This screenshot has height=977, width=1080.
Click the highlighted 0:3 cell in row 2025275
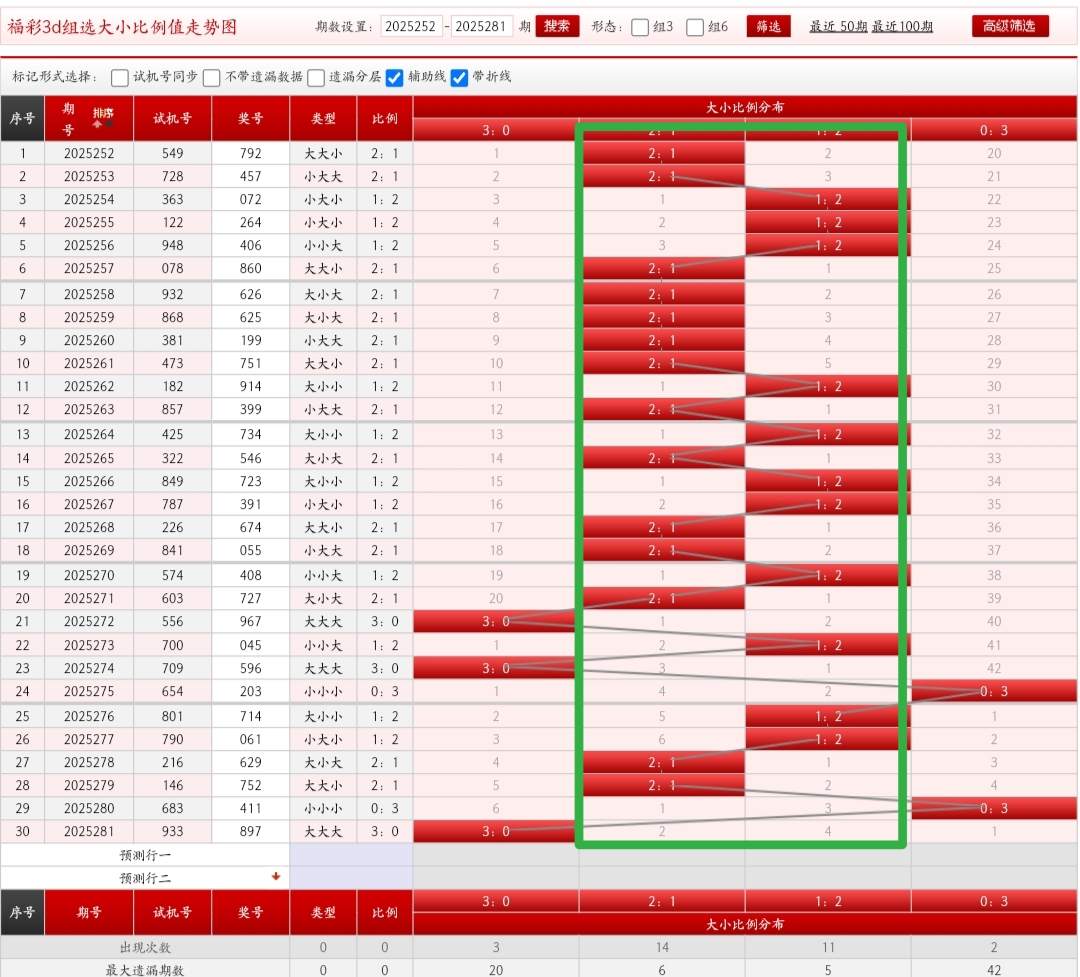point(993,691)
